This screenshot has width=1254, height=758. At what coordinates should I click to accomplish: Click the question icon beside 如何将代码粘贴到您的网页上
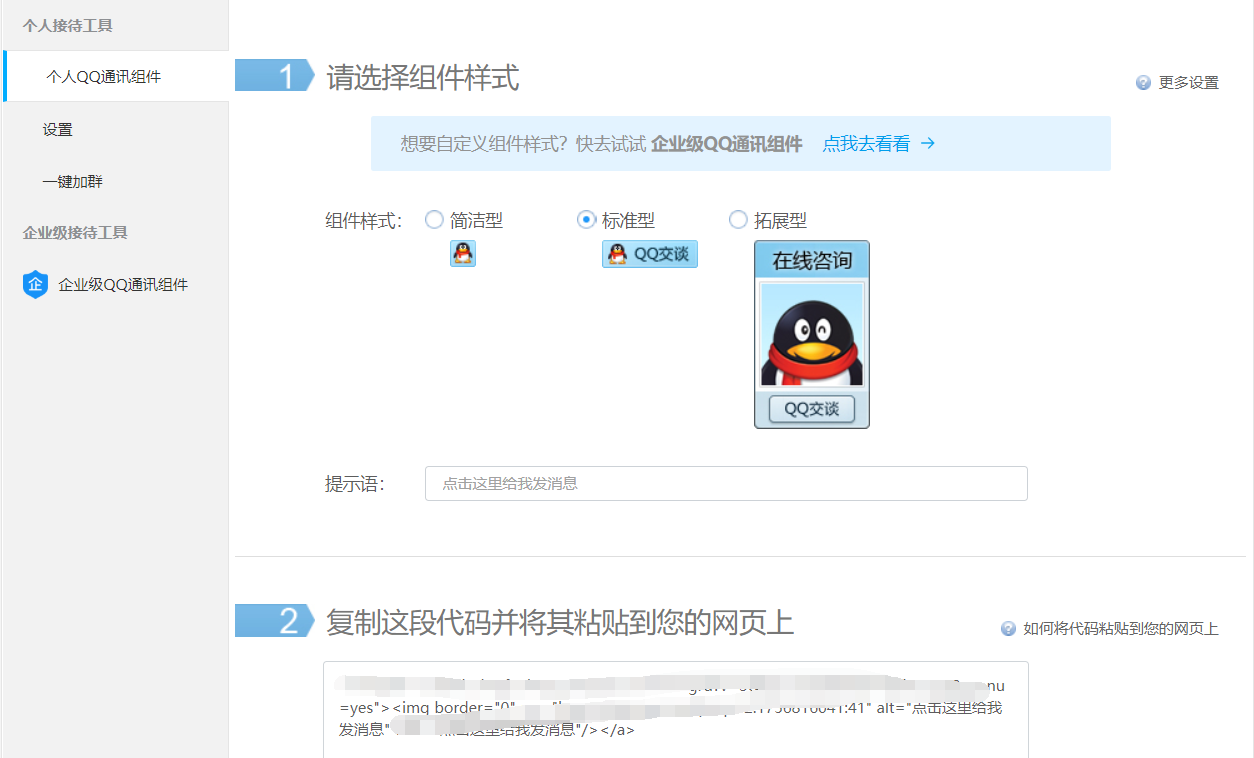point(1008,629)
